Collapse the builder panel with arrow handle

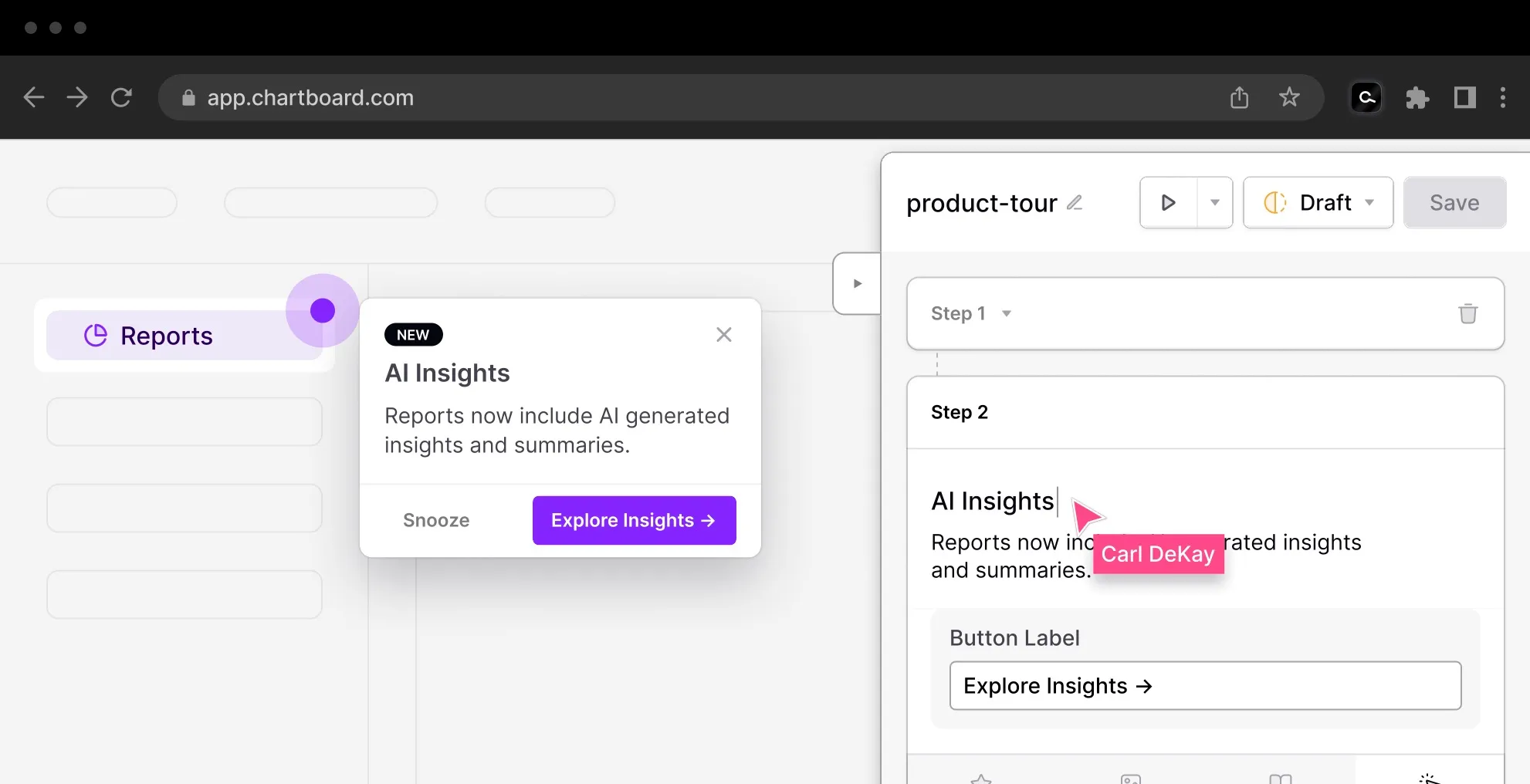point(857,283)
